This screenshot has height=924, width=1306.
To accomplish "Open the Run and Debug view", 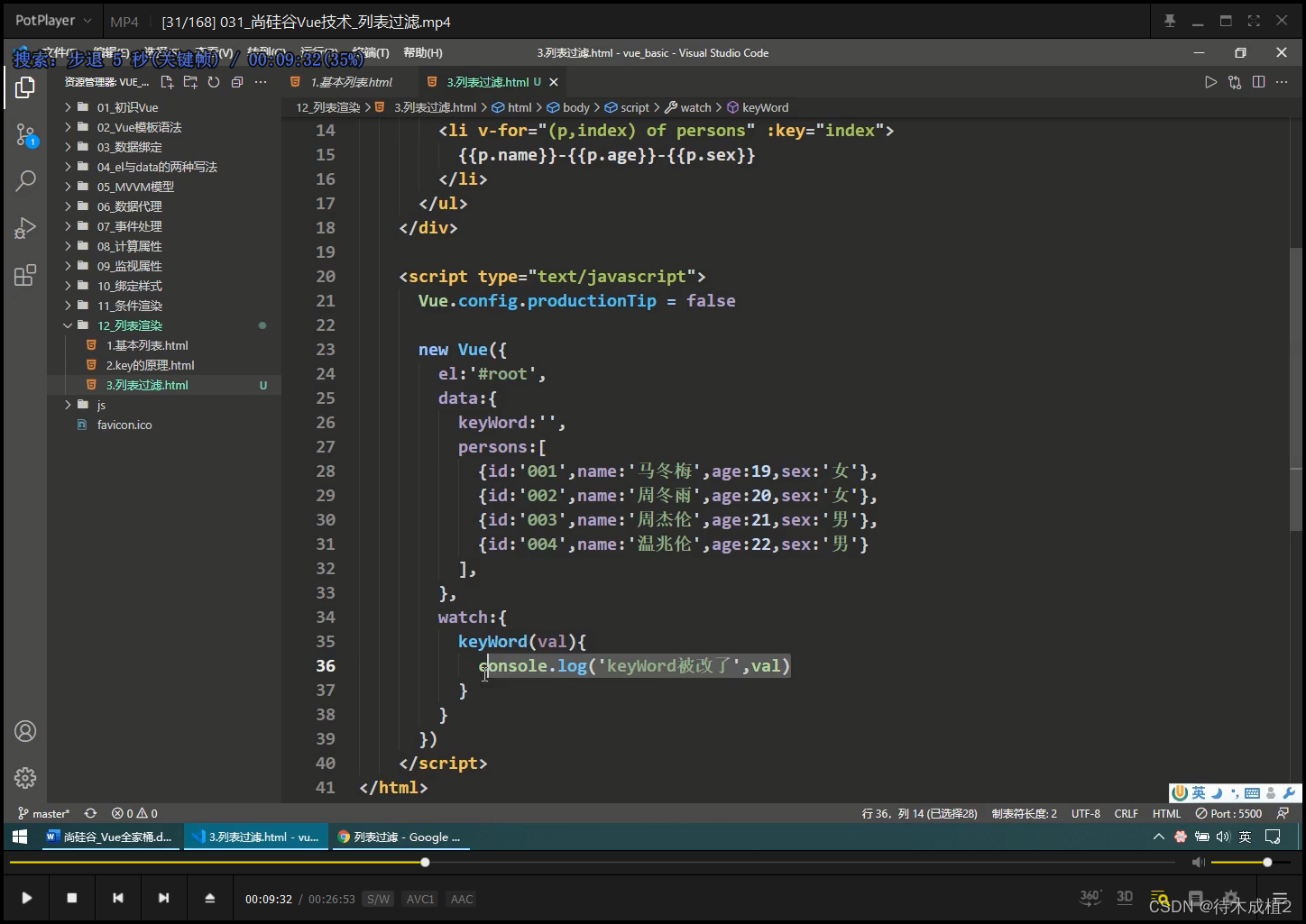I will point(25,228).
